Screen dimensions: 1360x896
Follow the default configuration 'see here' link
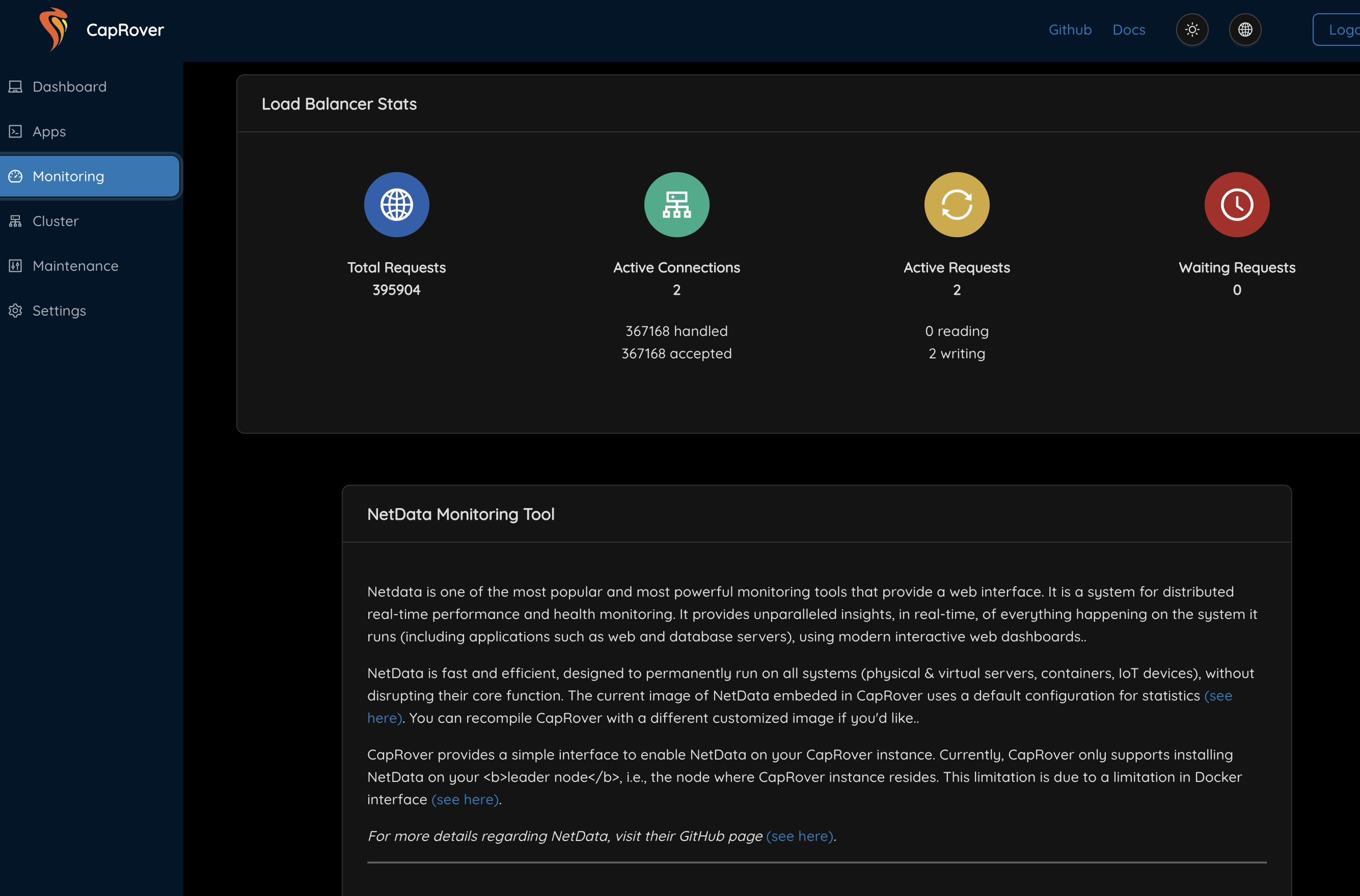click(1218, 695)
